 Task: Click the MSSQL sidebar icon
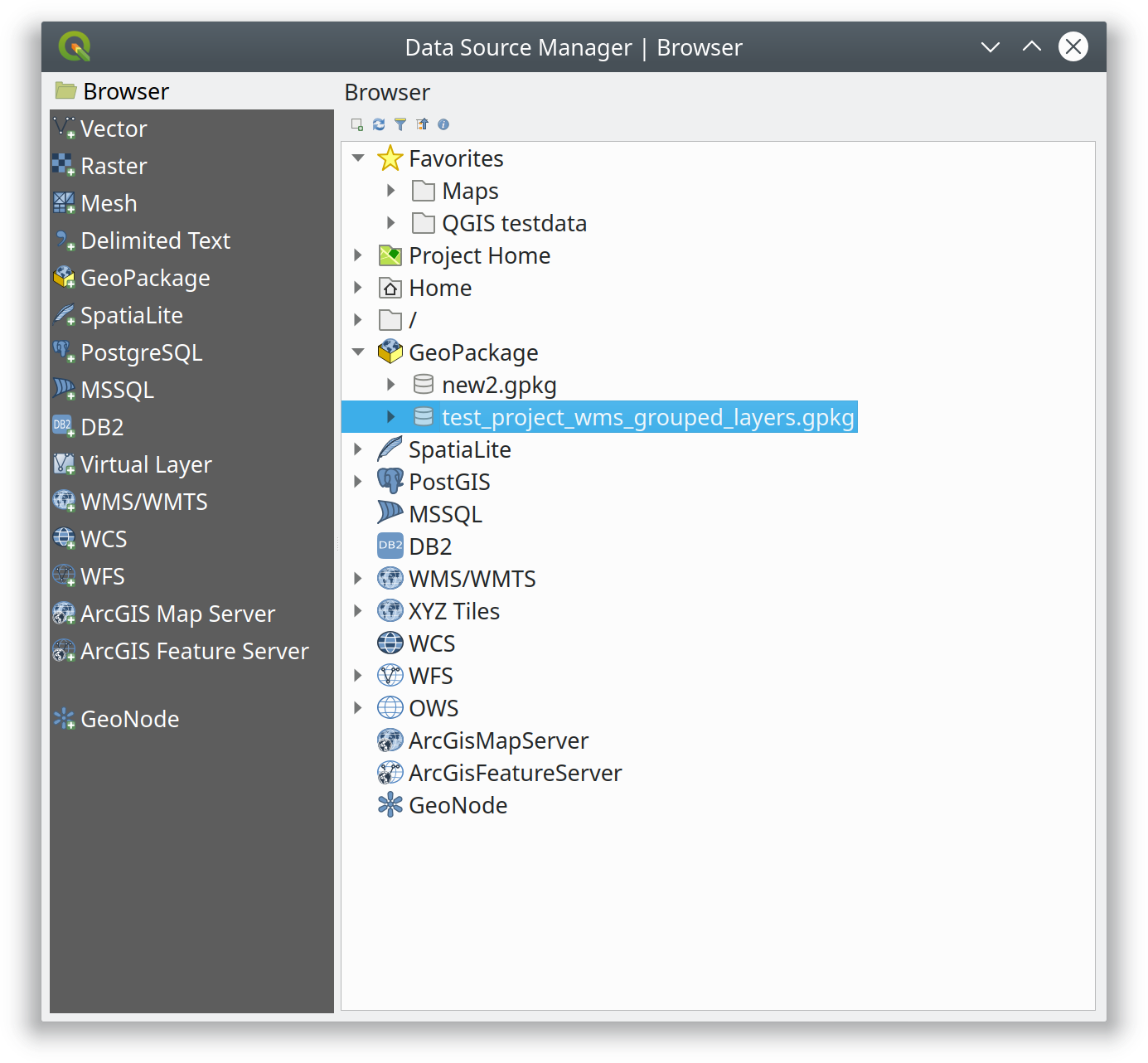coord(64,390)
